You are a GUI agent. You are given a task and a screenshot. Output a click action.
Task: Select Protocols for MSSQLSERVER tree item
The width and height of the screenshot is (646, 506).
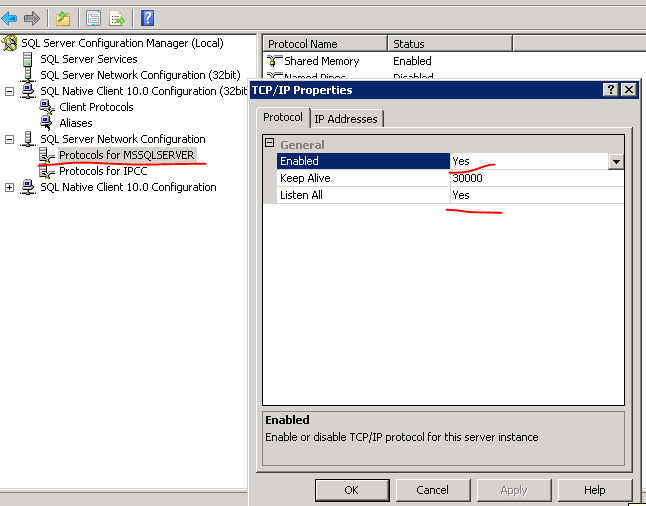[126, 155]
